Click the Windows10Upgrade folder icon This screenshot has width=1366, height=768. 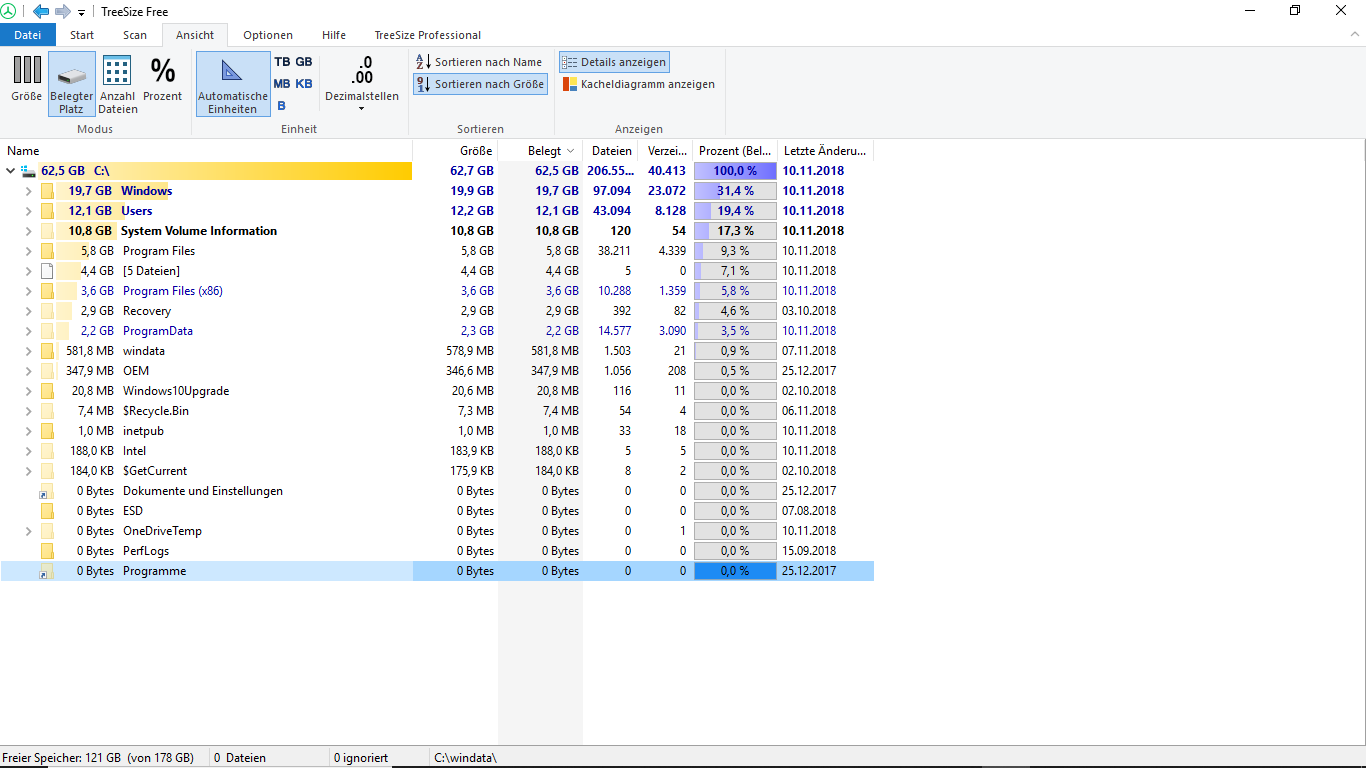(x=47, y=391)
